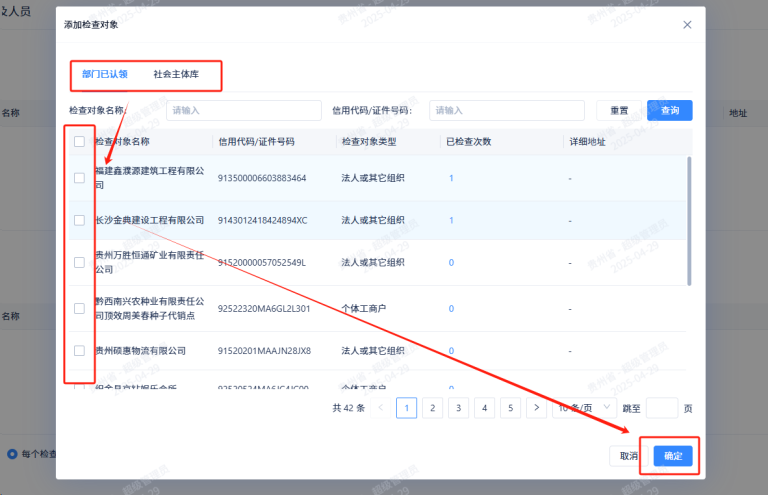This screenshot has width=768, height=495.
Task: Check the row for 黔西南兴农种业有限责任公司
Action: point(79,308)
